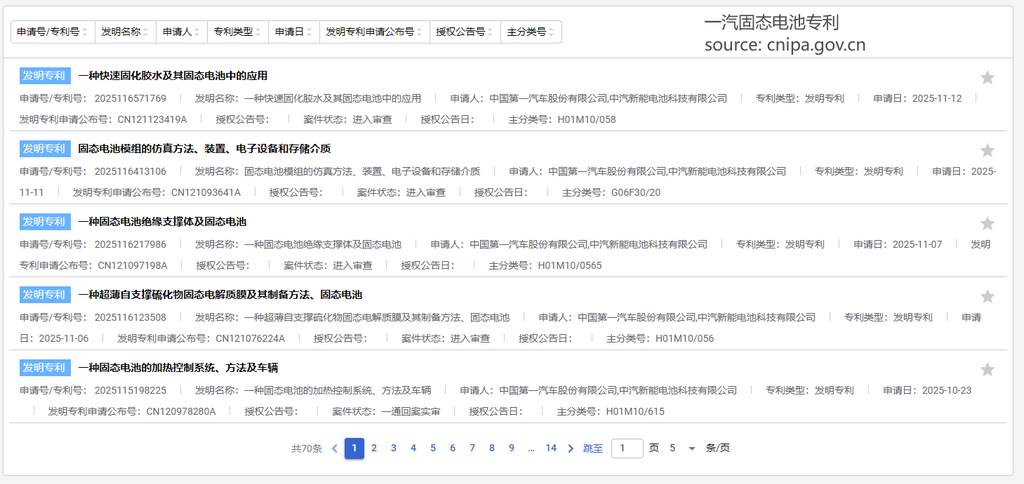Image resolution: width=1024 pixels, height=484 pixels.
Task: Favorite the 固态电池模组的仿真方法 patent
Action: pos(987,150)
